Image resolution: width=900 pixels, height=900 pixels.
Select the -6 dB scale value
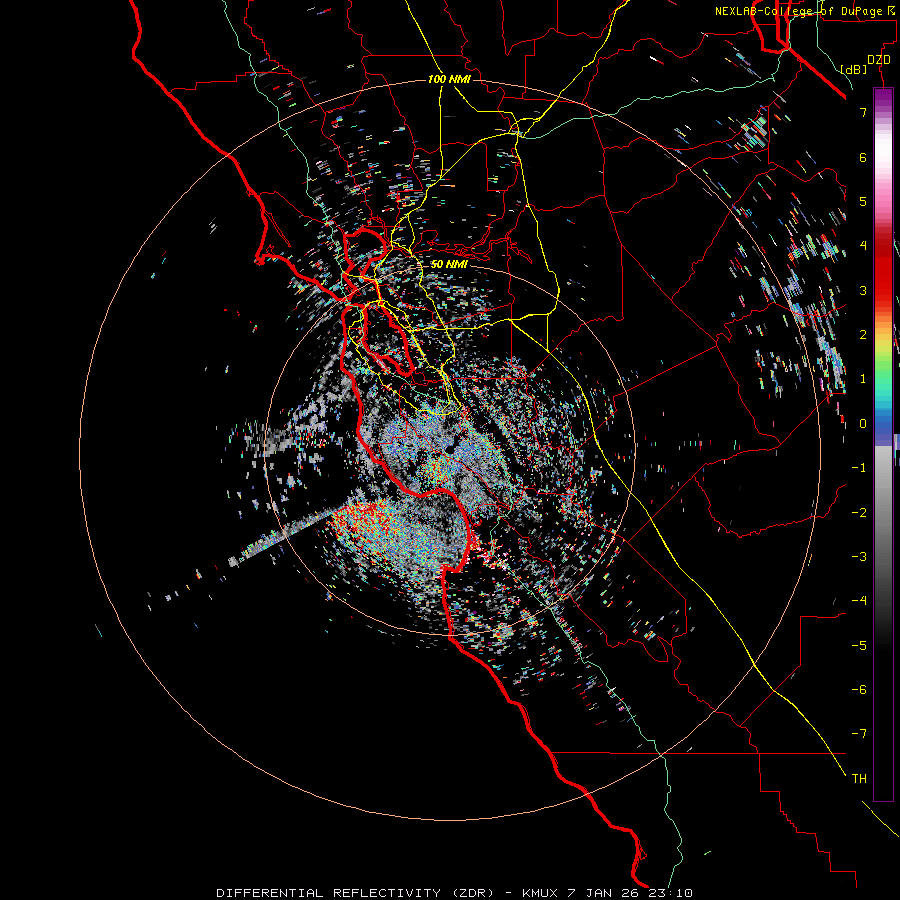(x=859, y=690)
